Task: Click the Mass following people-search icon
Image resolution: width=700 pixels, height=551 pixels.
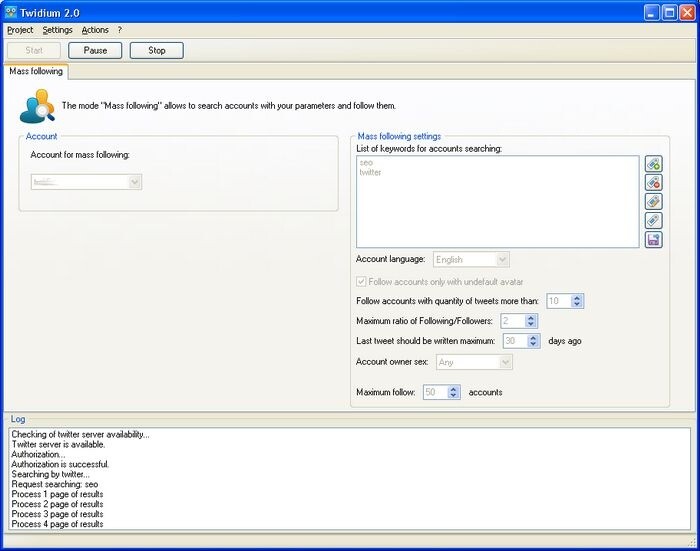Action: point(38,106)
